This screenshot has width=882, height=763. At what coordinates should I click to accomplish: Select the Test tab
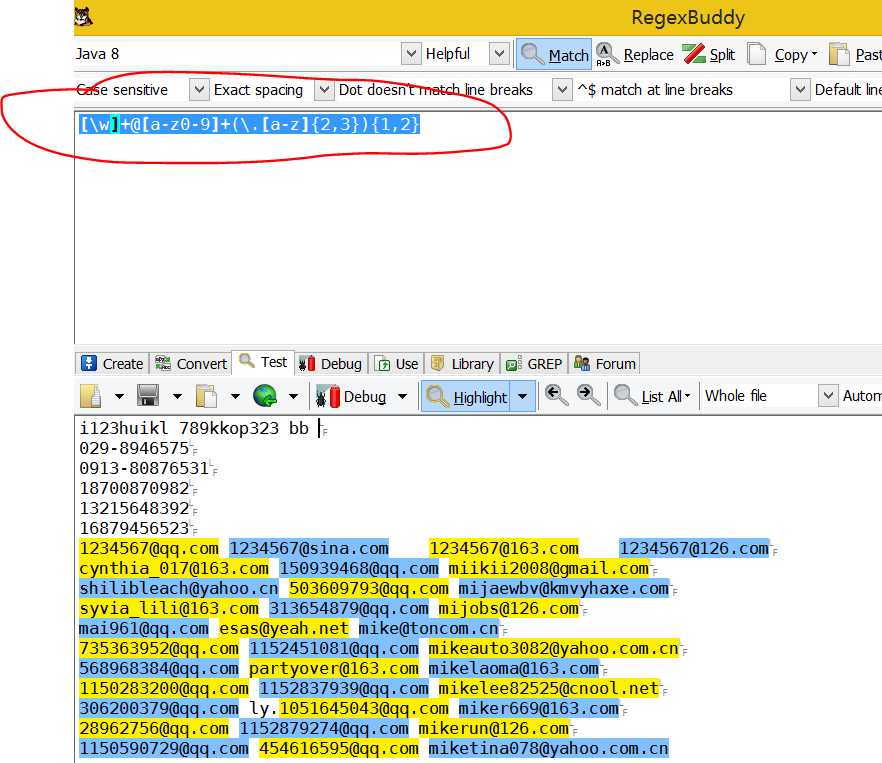tap(263, 362)
